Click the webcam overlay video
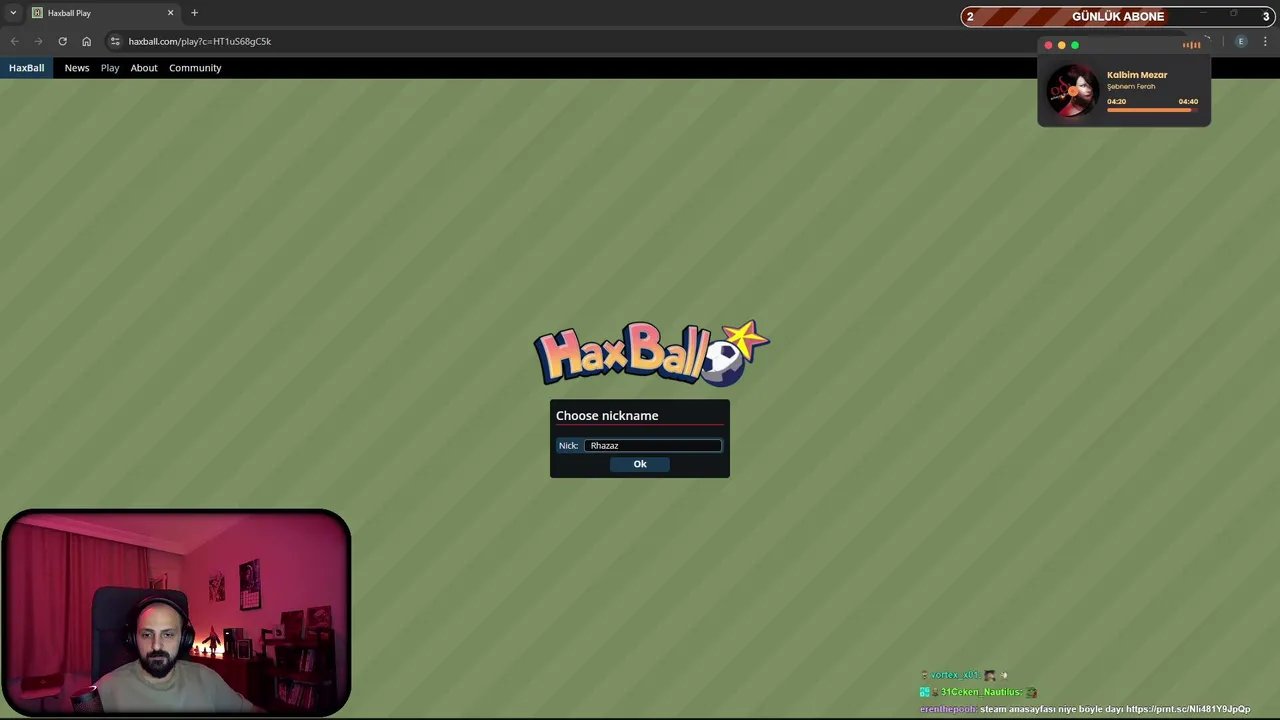1280x720 pixels. click(176, 613)
